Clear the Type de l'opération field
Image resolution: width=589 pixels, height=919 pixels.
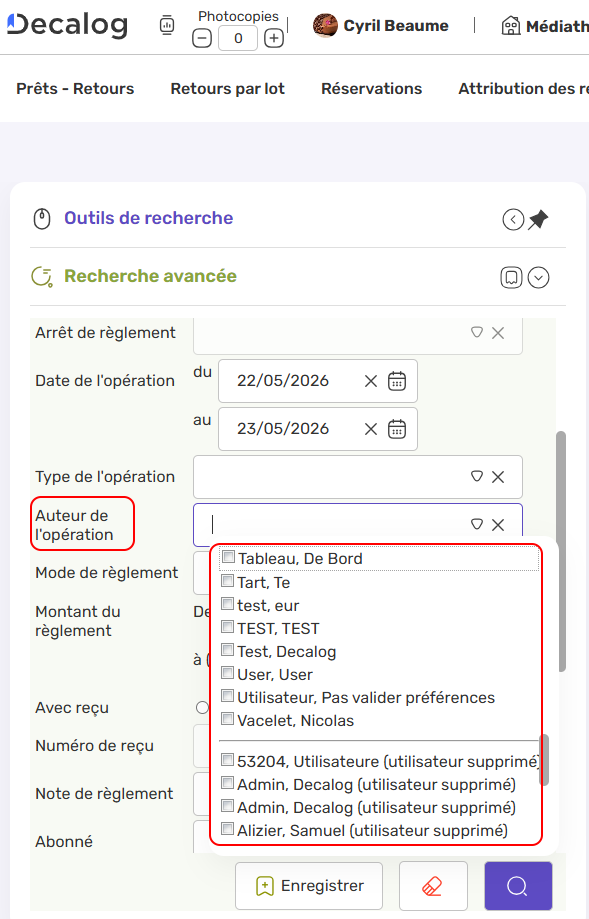[498, 477]
